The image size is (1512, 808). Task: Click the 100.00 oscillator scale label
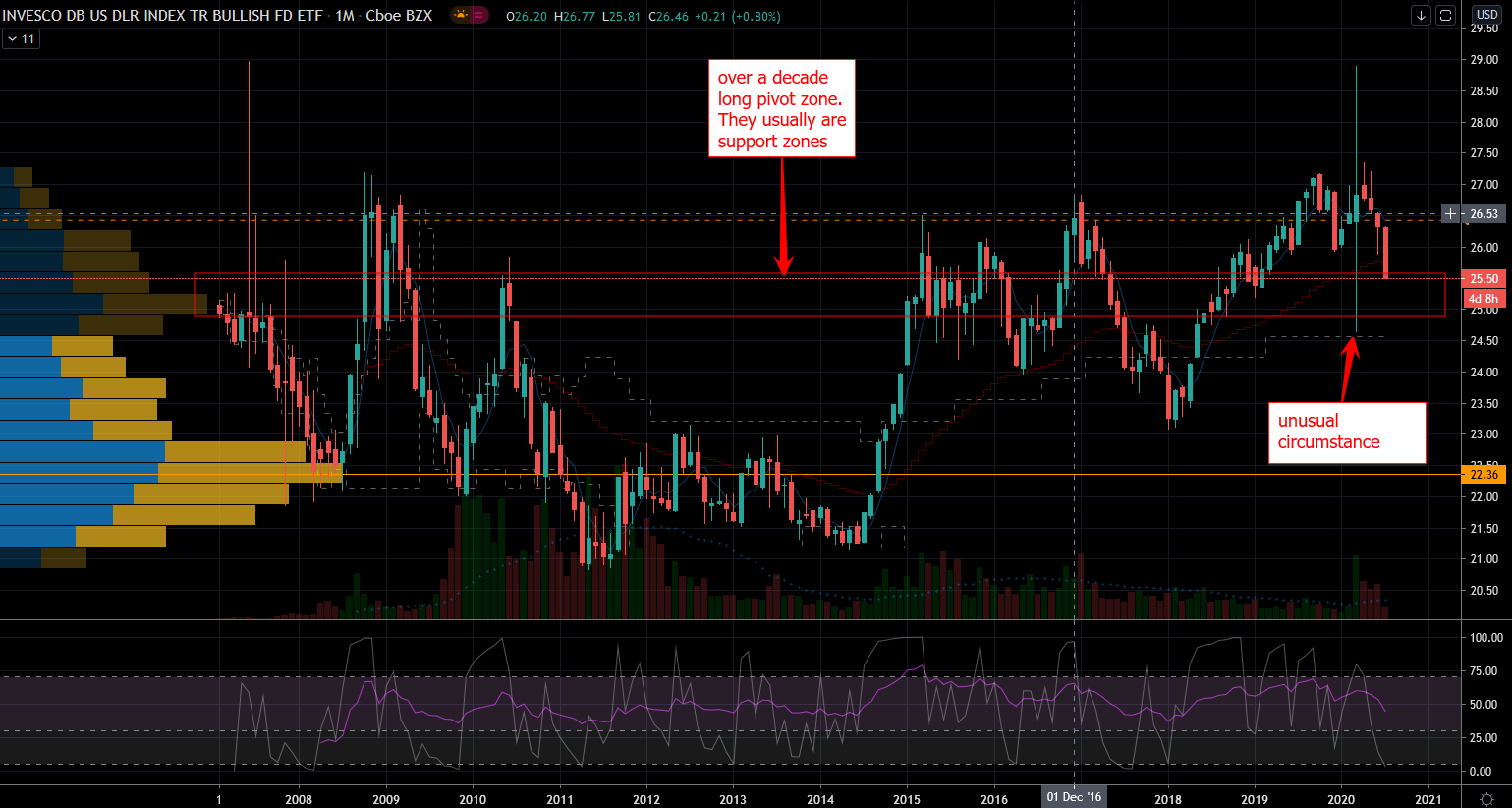coord(1486,638)
